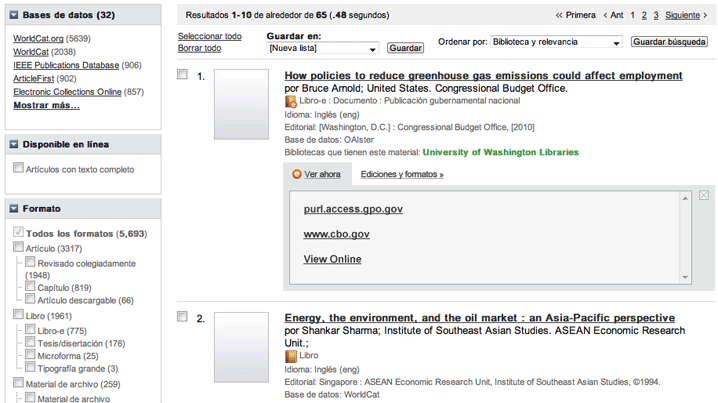Collapse the Formato filter panel
The width and height of the screenshot is (718, 403).
pyautogui.click(x=14, y=208)
